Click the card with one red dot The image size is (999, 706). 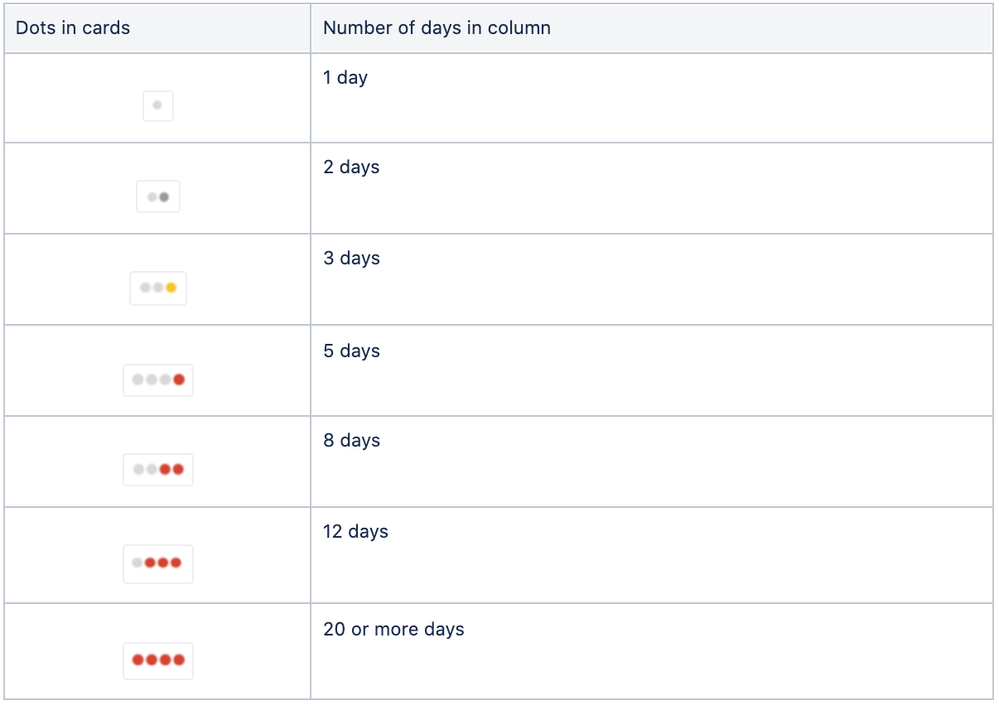pyautogui.click(x=158, y=380)
